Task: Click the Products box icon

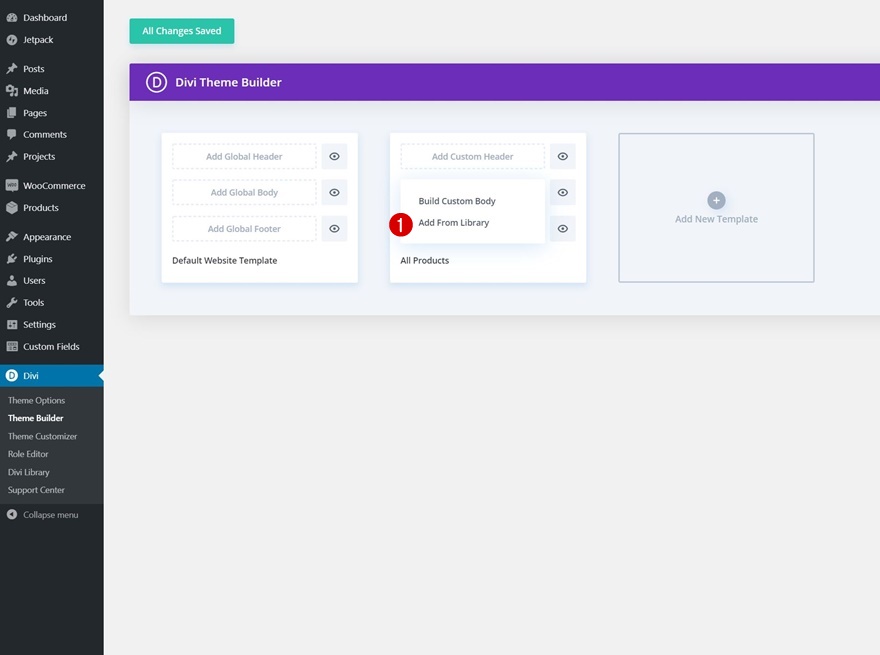Action: tap(12, 208)
